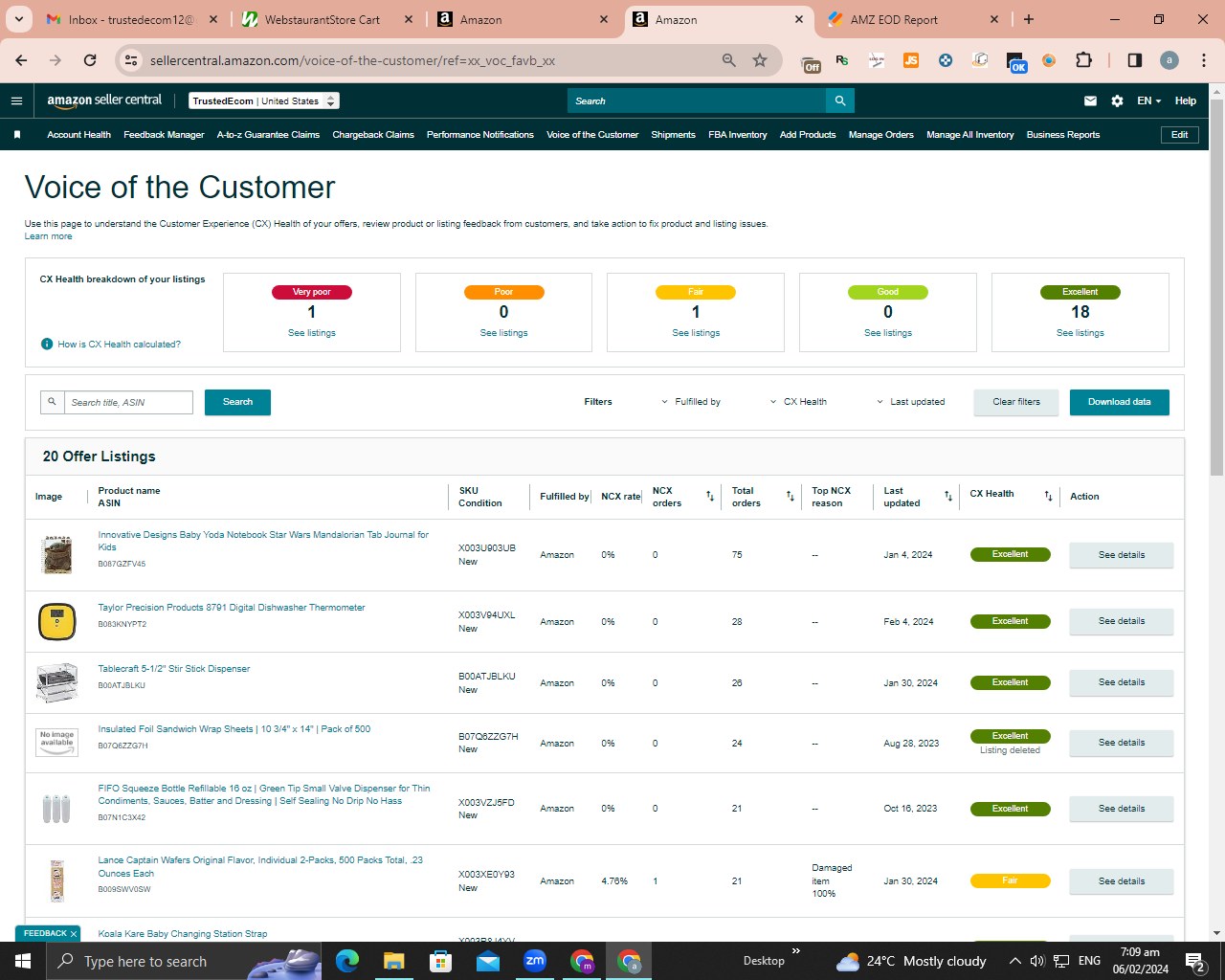
Task: Open the Chrome three-dot menu
Action: click(1204, 60)
